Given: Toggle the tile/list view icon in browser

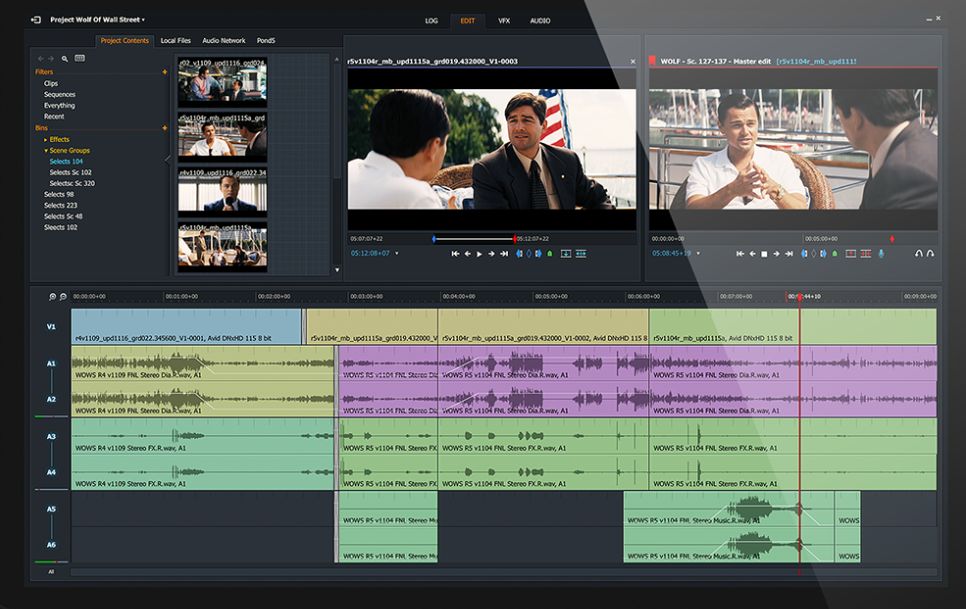Looking at the screenshot, I should (x=79, y=58).
